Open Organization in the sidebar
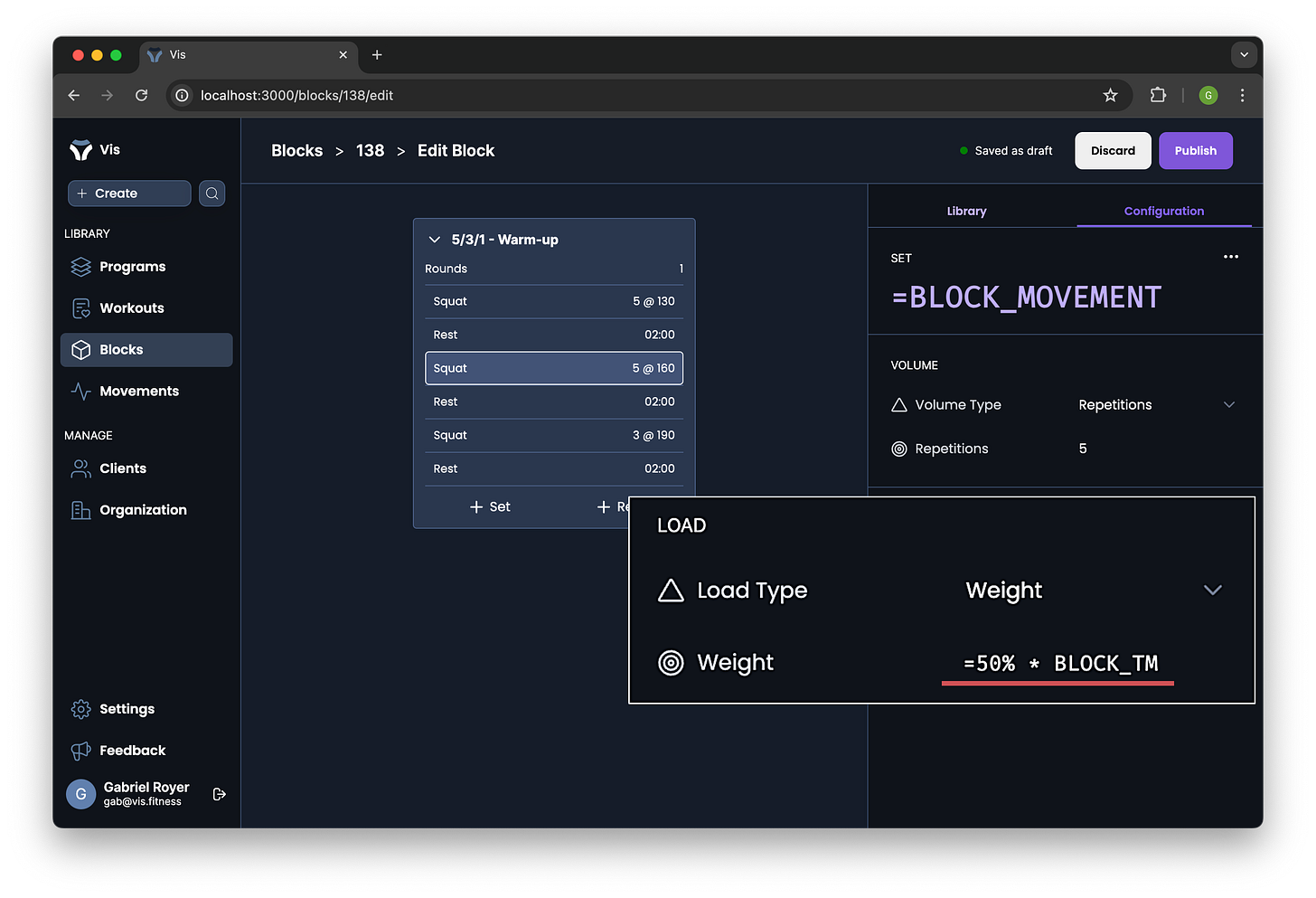 (146, 510)
